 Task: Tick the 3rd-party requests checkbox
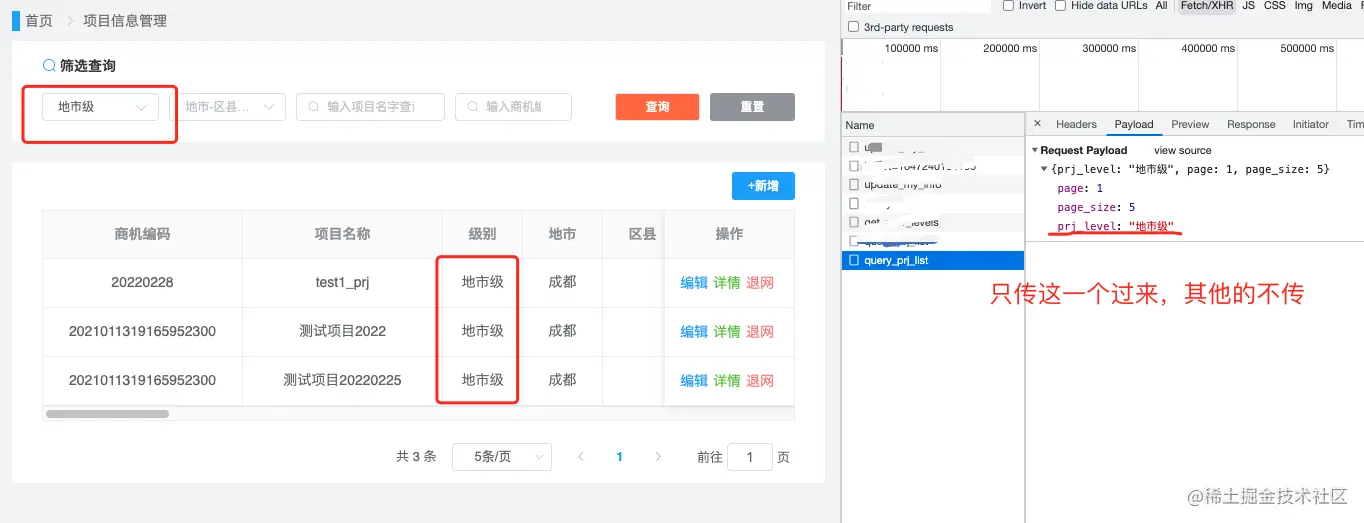(x=853, y=27)
